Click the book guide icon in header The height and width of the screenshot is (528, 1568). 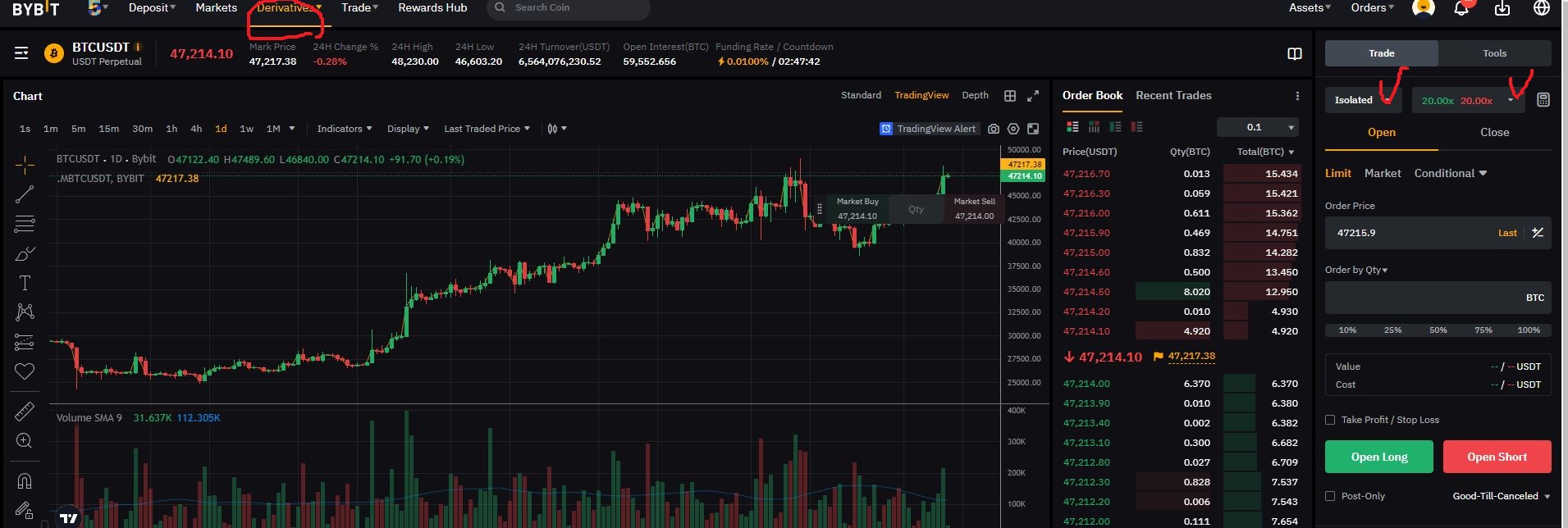(x=1295, y=54)
